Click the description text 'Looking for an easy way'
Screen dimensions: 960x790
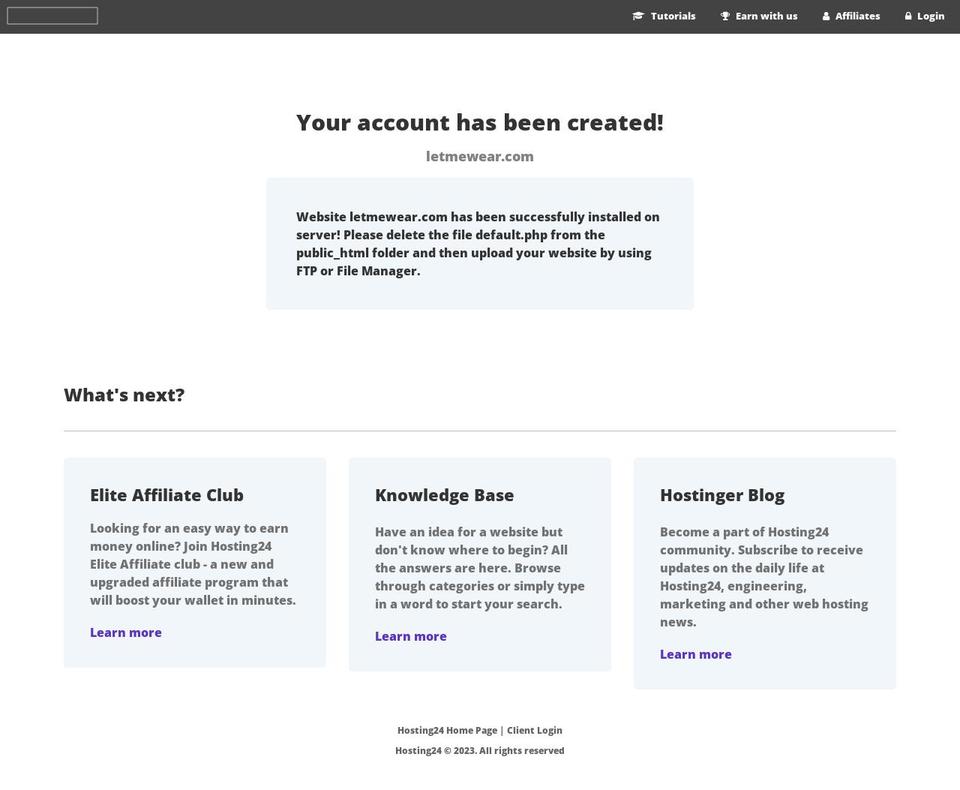pyautogui.click(x=193, y=564)
